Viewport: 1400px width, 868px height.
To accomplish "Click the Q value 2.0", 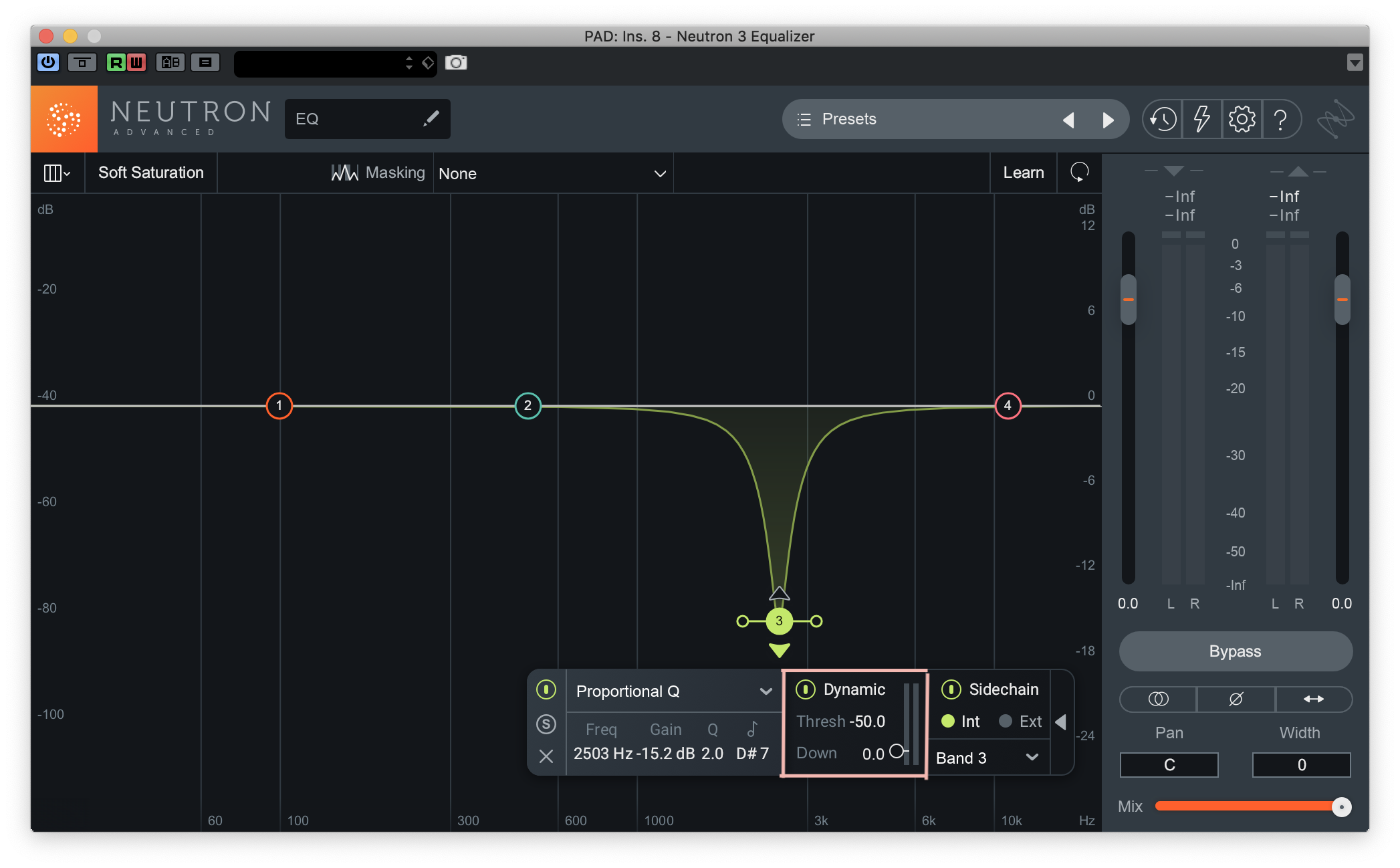I will tap(712, 754).
